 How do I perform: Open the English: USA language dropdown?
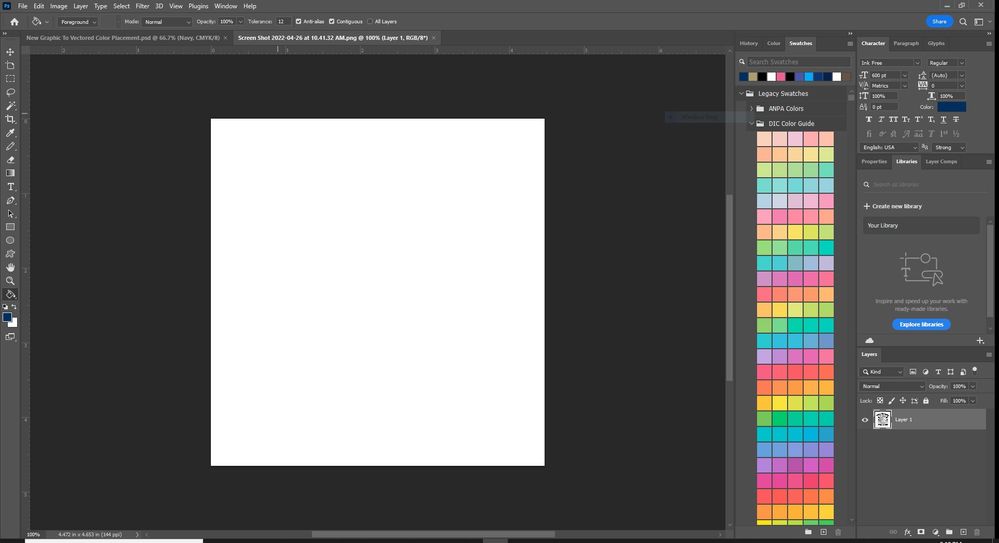889,147
